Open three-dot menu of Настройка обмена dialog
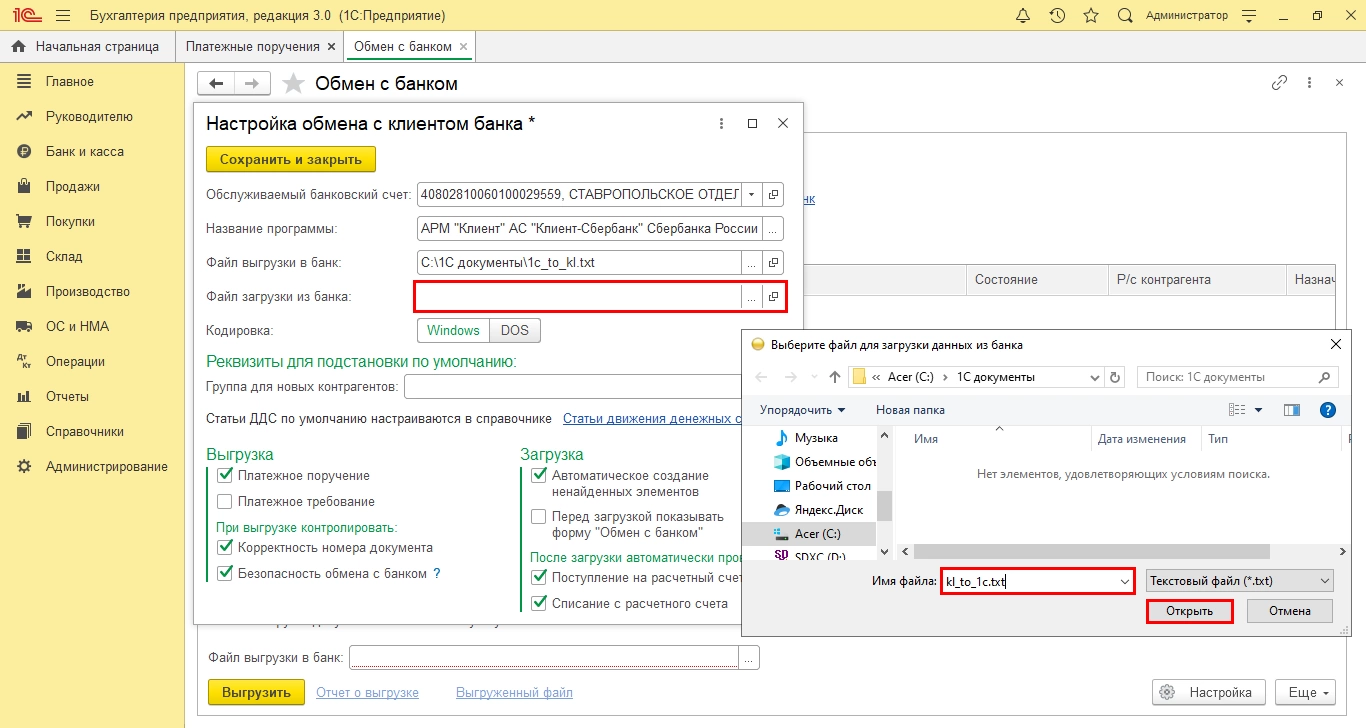 721,123
